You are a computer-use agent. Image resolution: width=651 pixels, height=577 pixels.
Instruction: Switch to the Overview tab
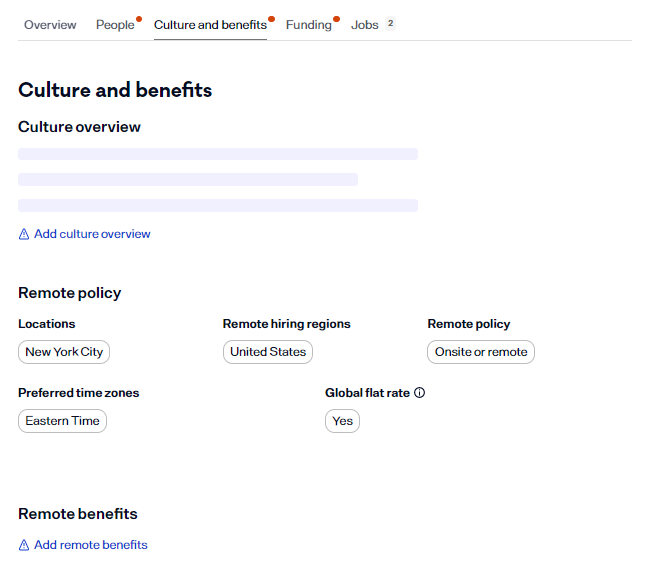point(50,25)
